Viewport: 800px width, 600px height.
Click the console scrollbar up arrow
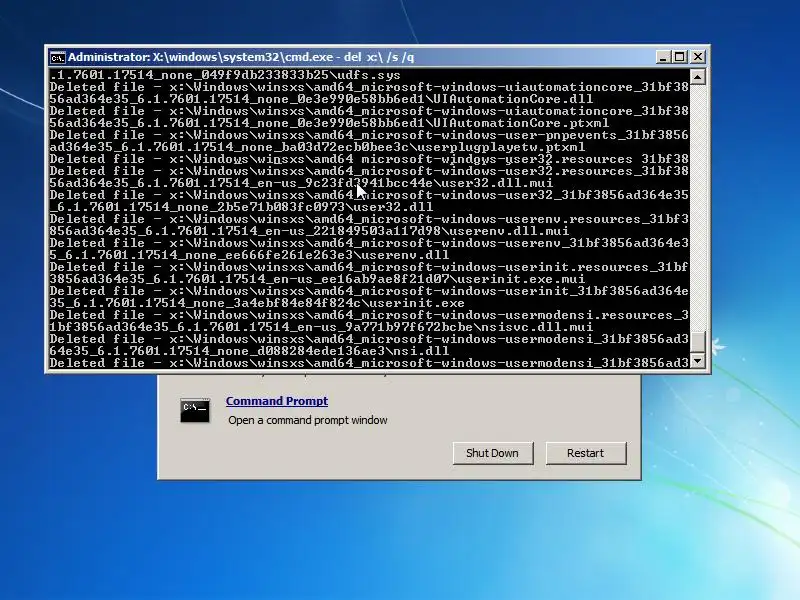pyautogui.click(x=698, y=77)
